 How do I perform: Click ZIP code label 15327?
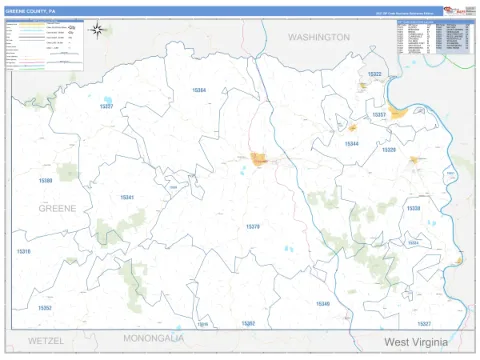point(424,324)
